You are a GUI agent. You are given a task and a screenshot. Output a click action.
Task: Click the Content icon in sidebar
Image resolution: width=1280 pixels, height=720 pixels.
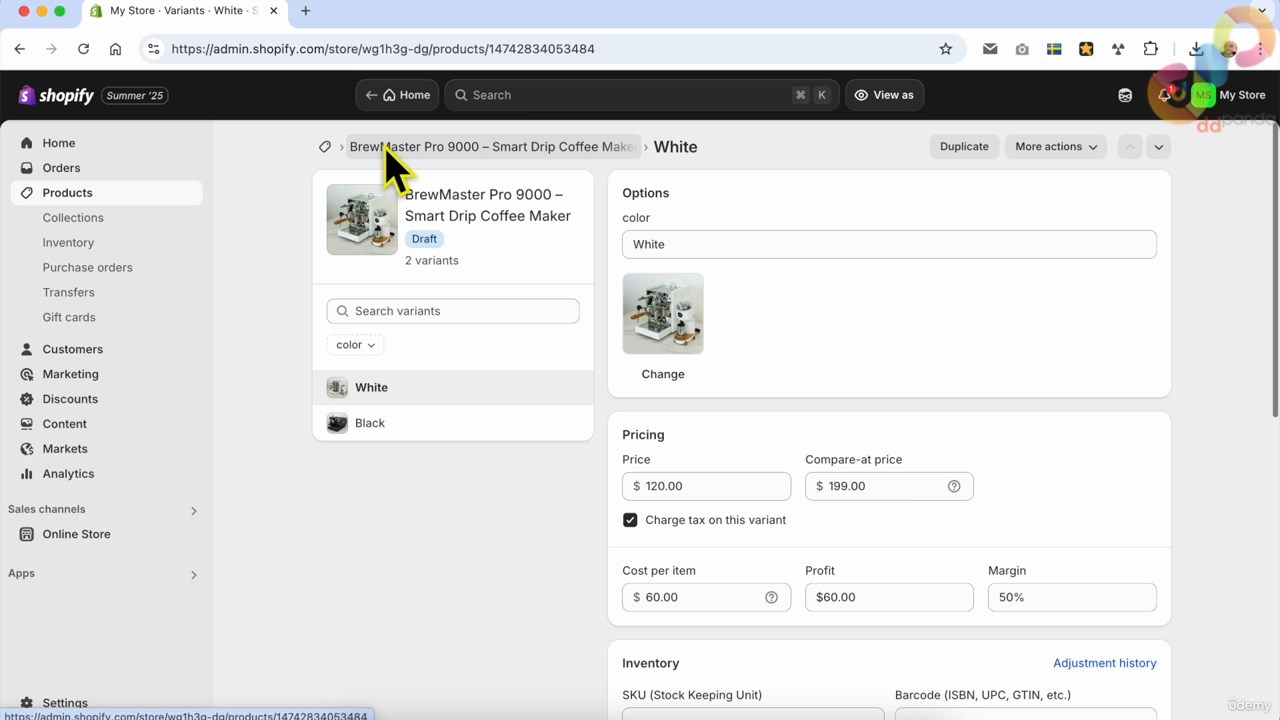point(27,424)
